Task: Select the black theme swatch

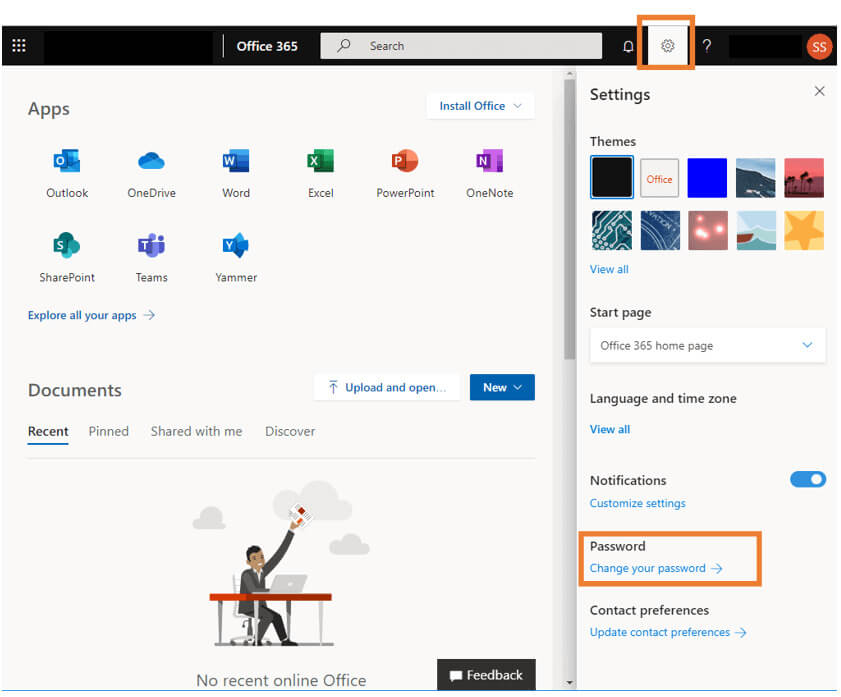Action: click(x=611, y=177)
